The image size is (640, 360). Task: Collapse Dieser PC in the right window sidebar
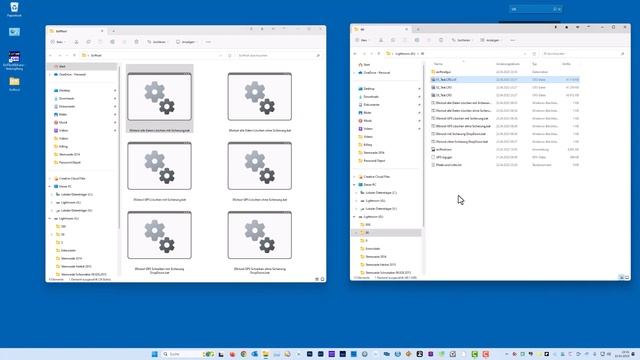355,184
